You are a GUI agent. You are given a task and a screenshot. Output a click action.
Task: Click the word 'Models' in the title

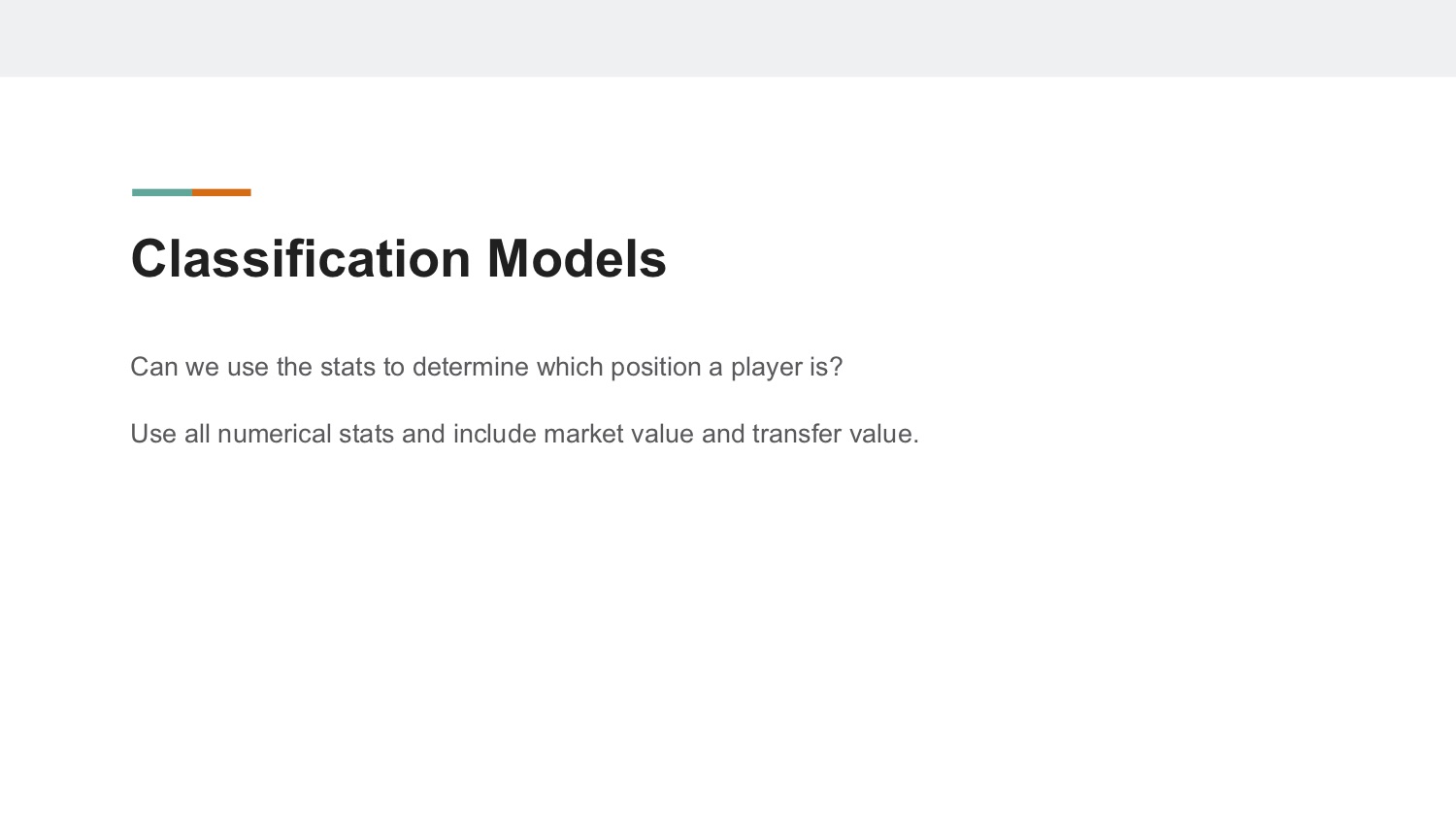click(x=577, y=259)
